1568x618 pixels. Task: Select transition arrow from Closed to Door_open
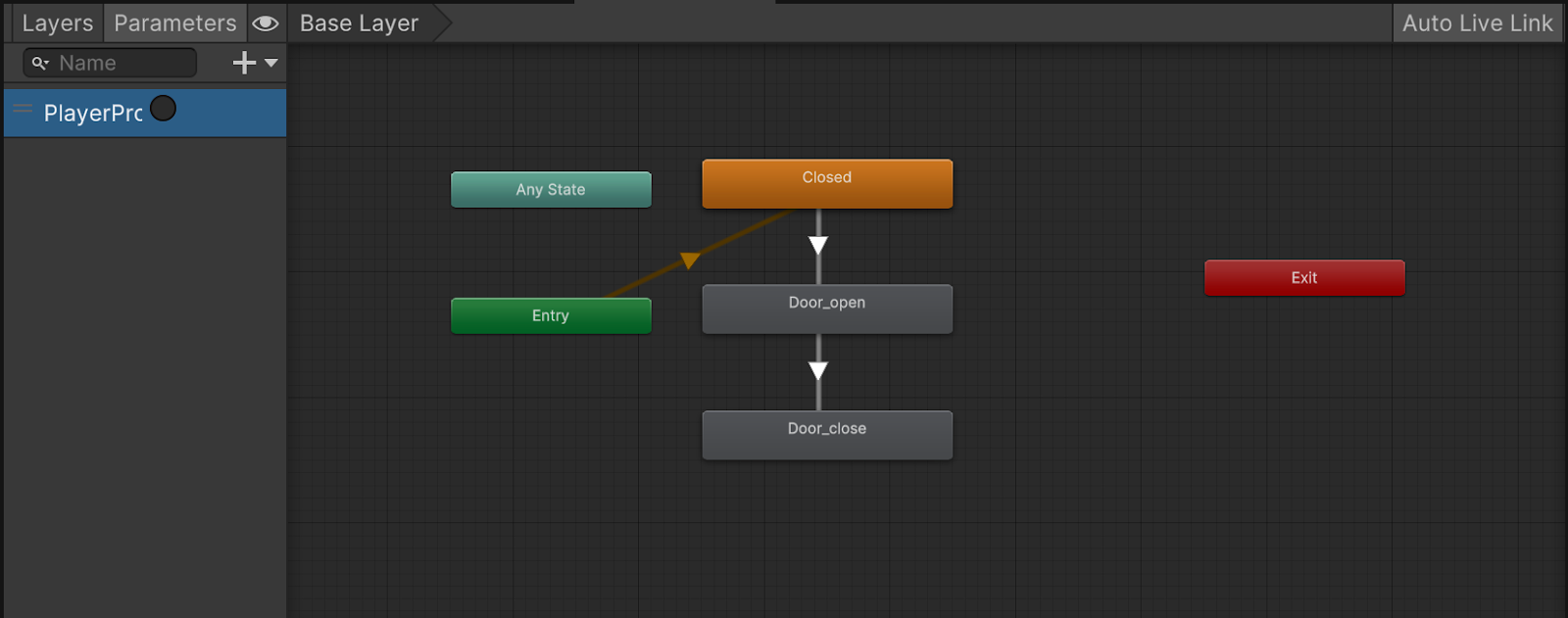click(818, 245)
